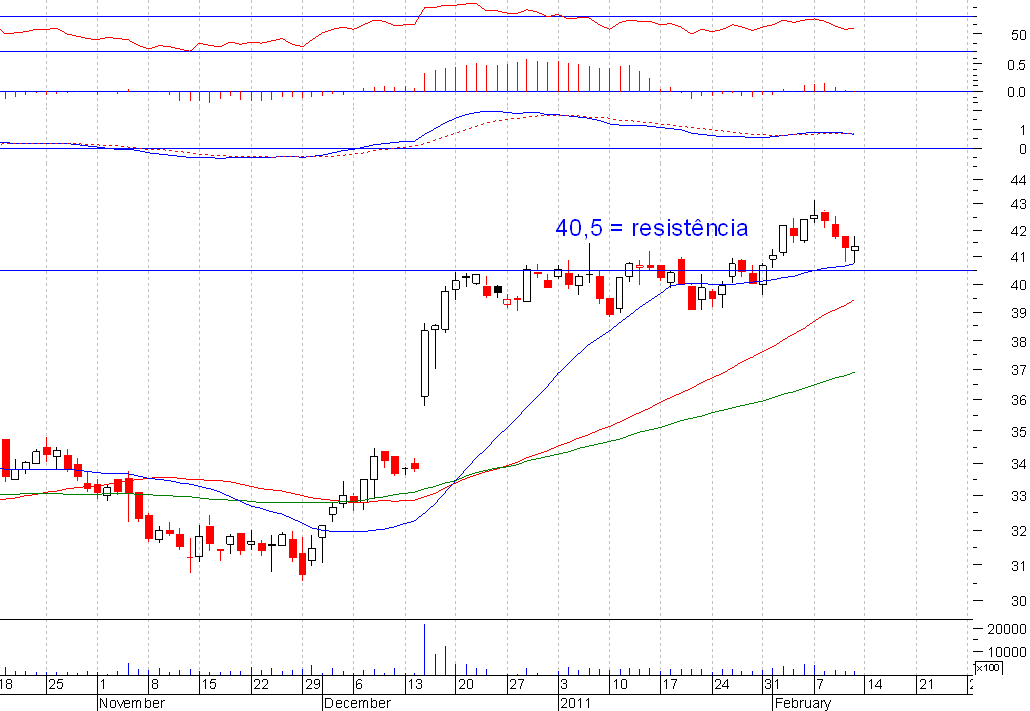
Task: Click date label 29 before December
Action: [x=312, y=684]
